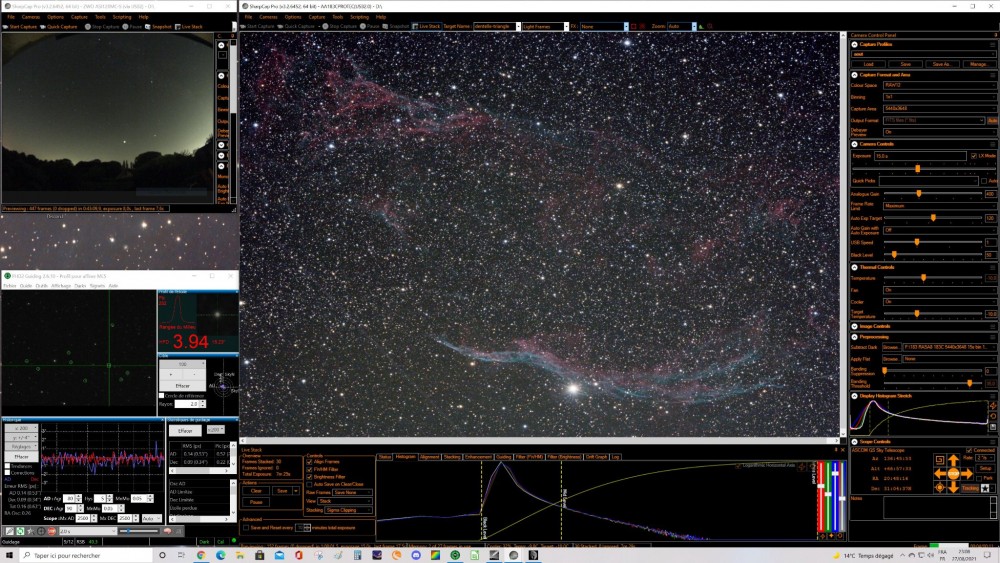
Task: Switch to the Stacking tab
Action: (452, 457)
